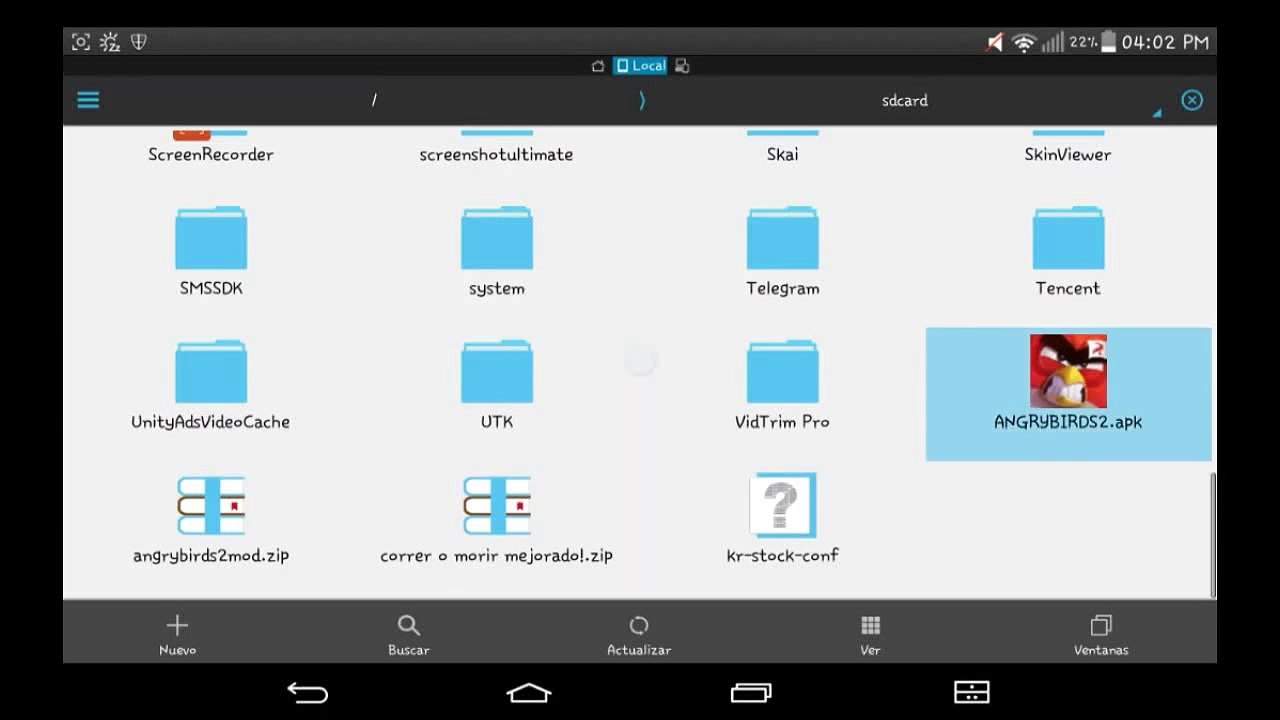Image resolution: width=1280 pixels, height=720 pixels.
Task: Click the ANGRYBIRDS2.apk file name
Action: tap(1068, 422)
